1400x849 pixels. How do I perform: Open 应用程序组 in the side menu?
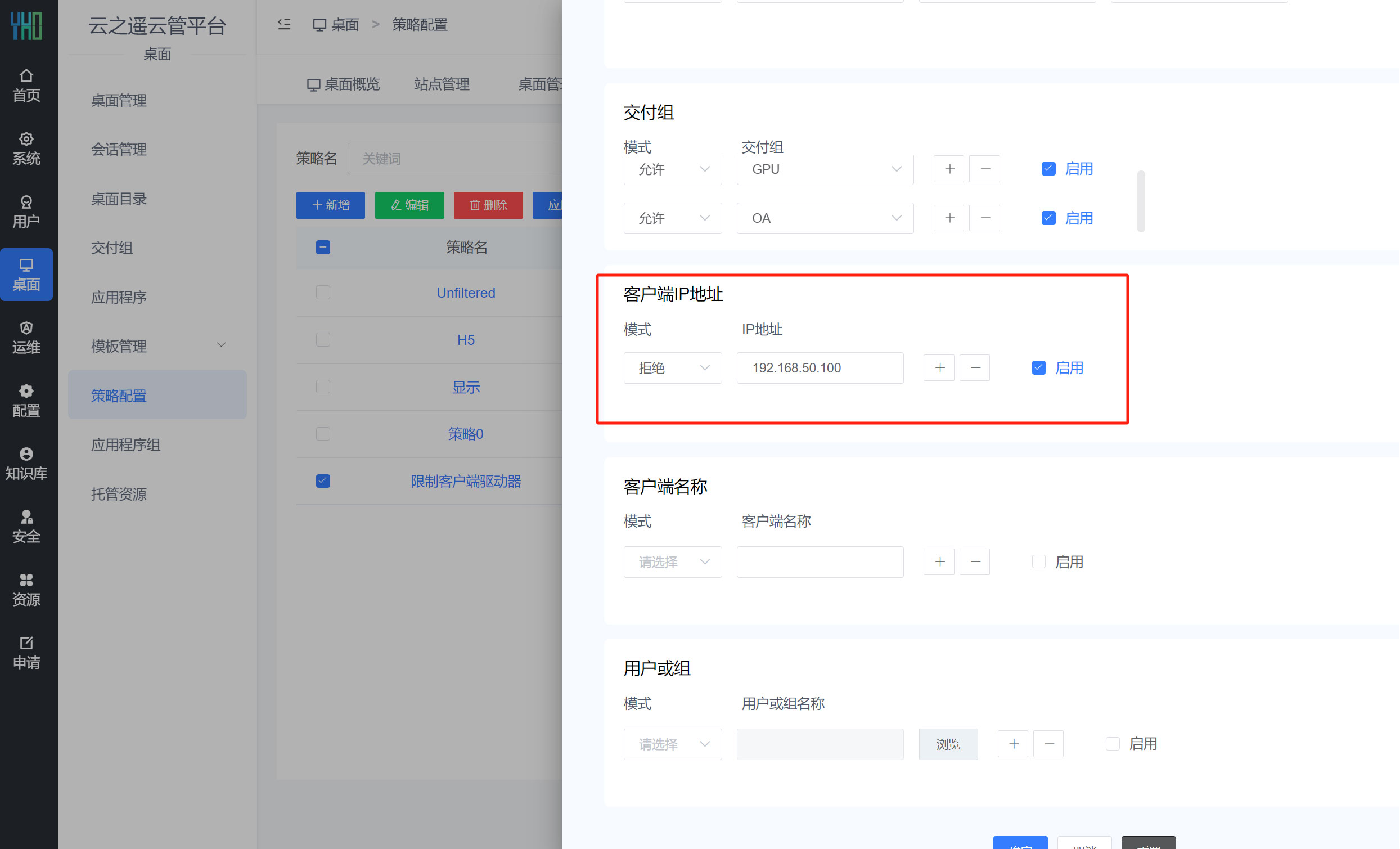[x=157, y=444]
